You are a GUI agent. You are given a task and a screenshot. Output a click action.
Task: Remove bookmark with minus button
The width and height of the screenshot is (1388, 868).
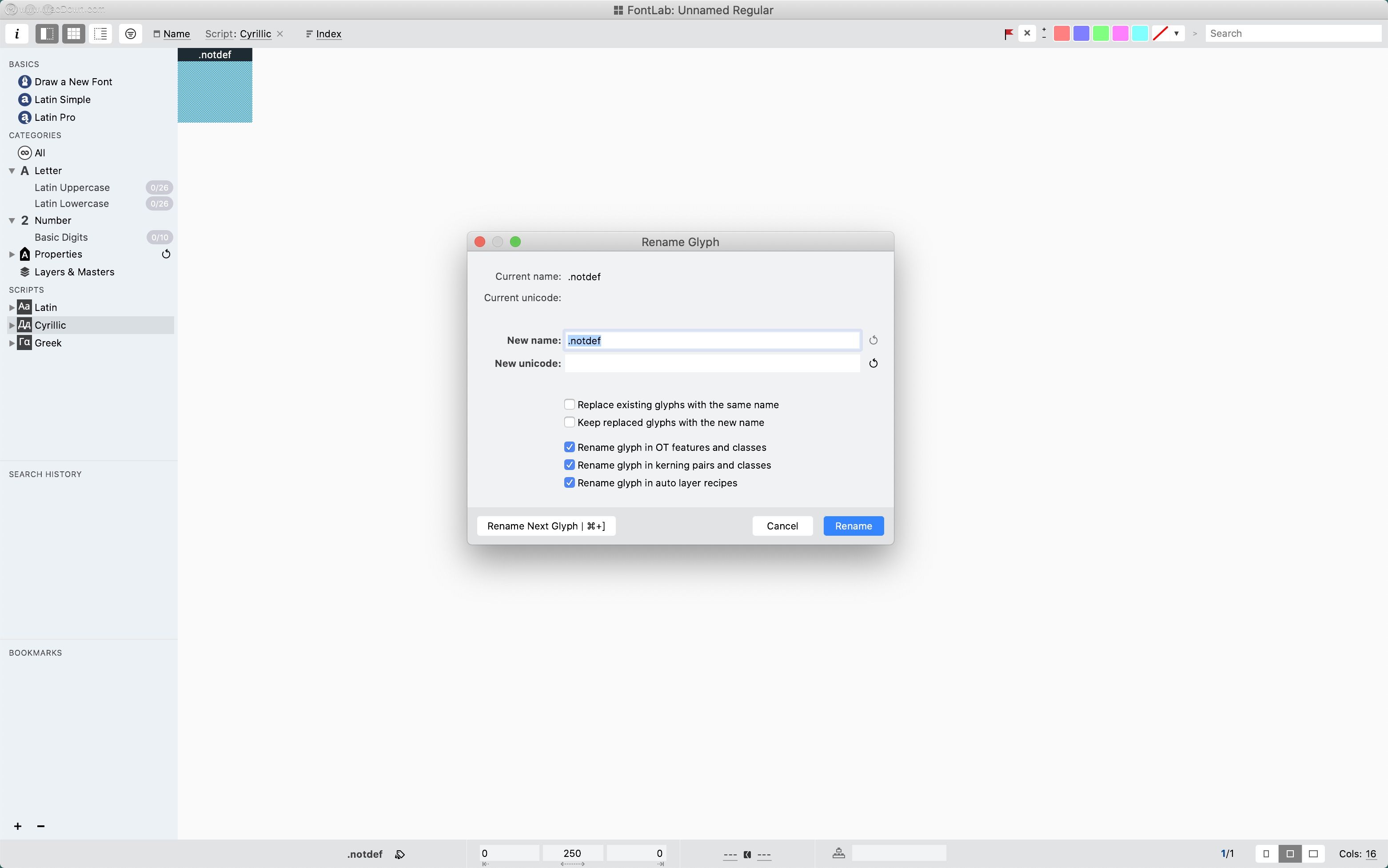click(41, 826)
